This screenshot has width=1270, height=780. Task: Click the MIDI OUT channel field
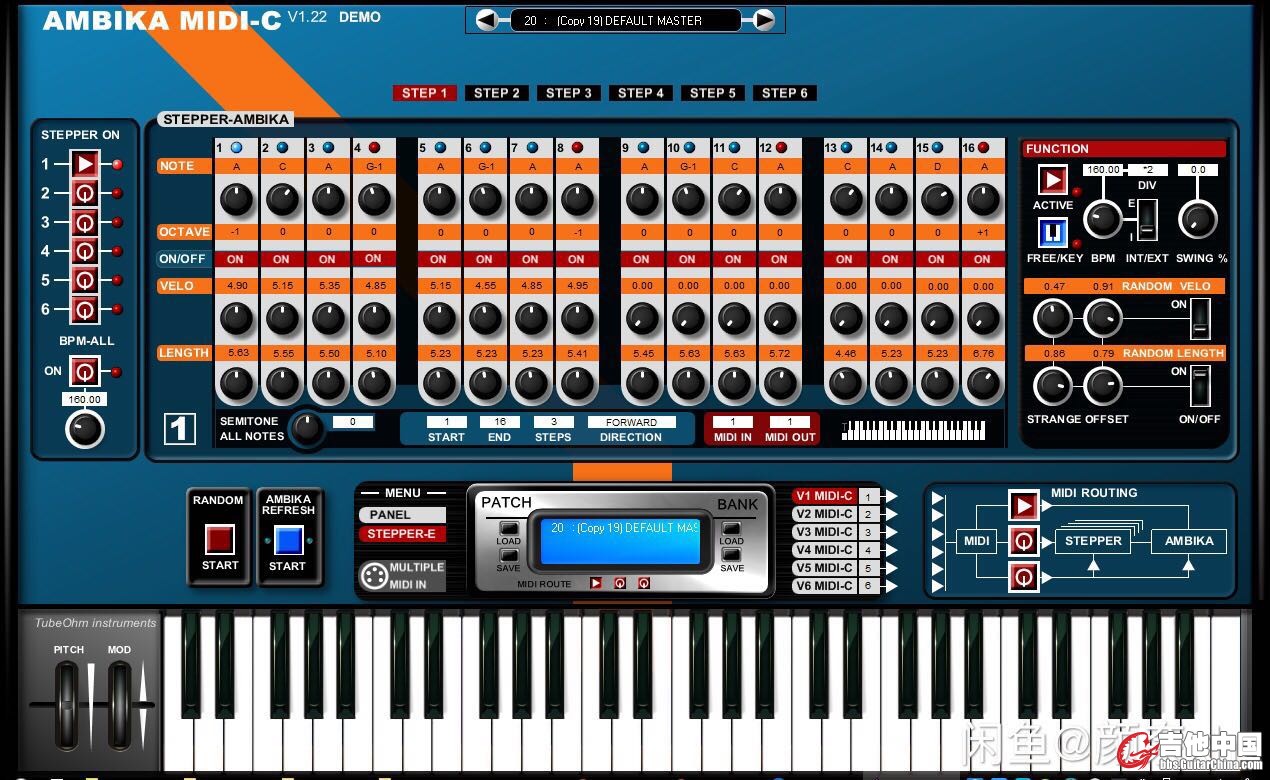tap(790, 422)
